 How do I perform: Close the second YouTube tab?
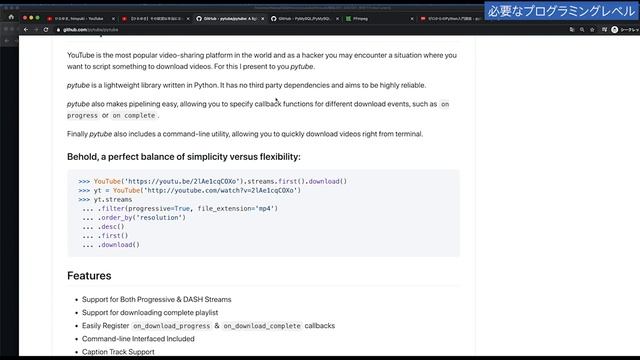click(x=188, y=19)
